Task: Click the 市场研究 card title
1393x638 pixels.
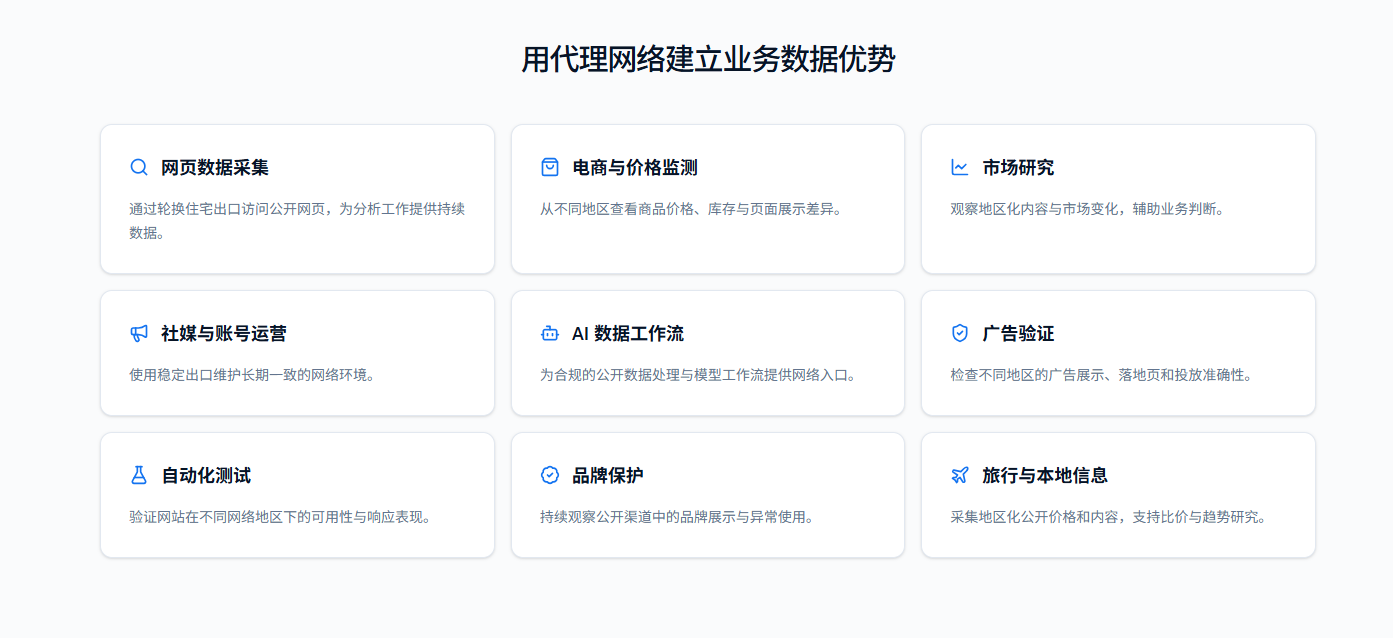Action: pyautogui.click(x=1018, y=167)
